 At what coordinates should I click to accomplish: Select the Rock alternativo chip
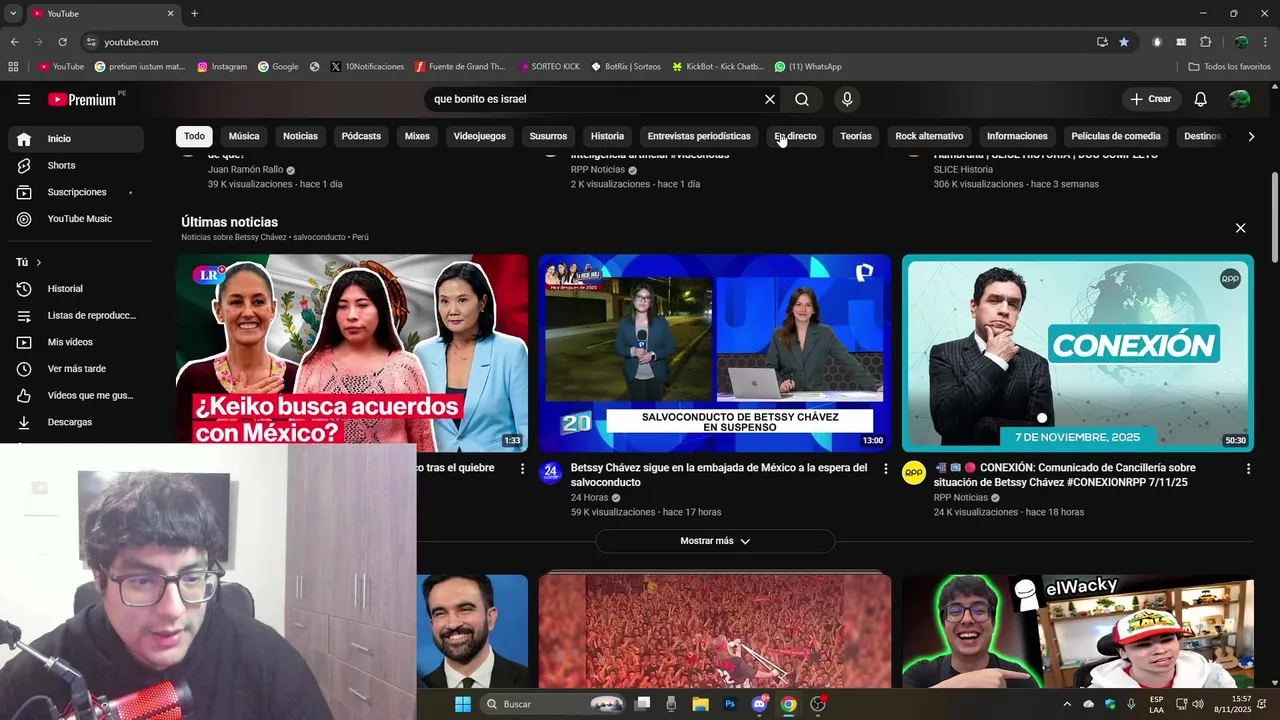(x=929, y=136)
